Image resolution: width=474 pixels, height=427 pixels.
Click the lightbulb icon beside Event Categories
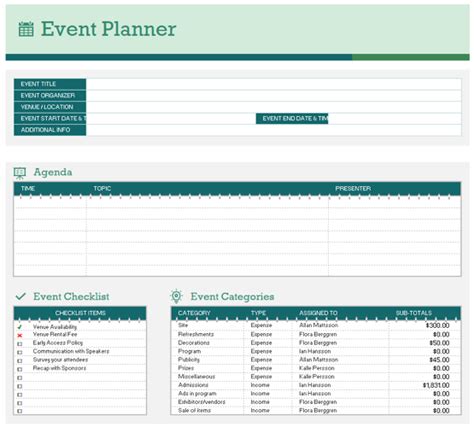click(176, 296)
